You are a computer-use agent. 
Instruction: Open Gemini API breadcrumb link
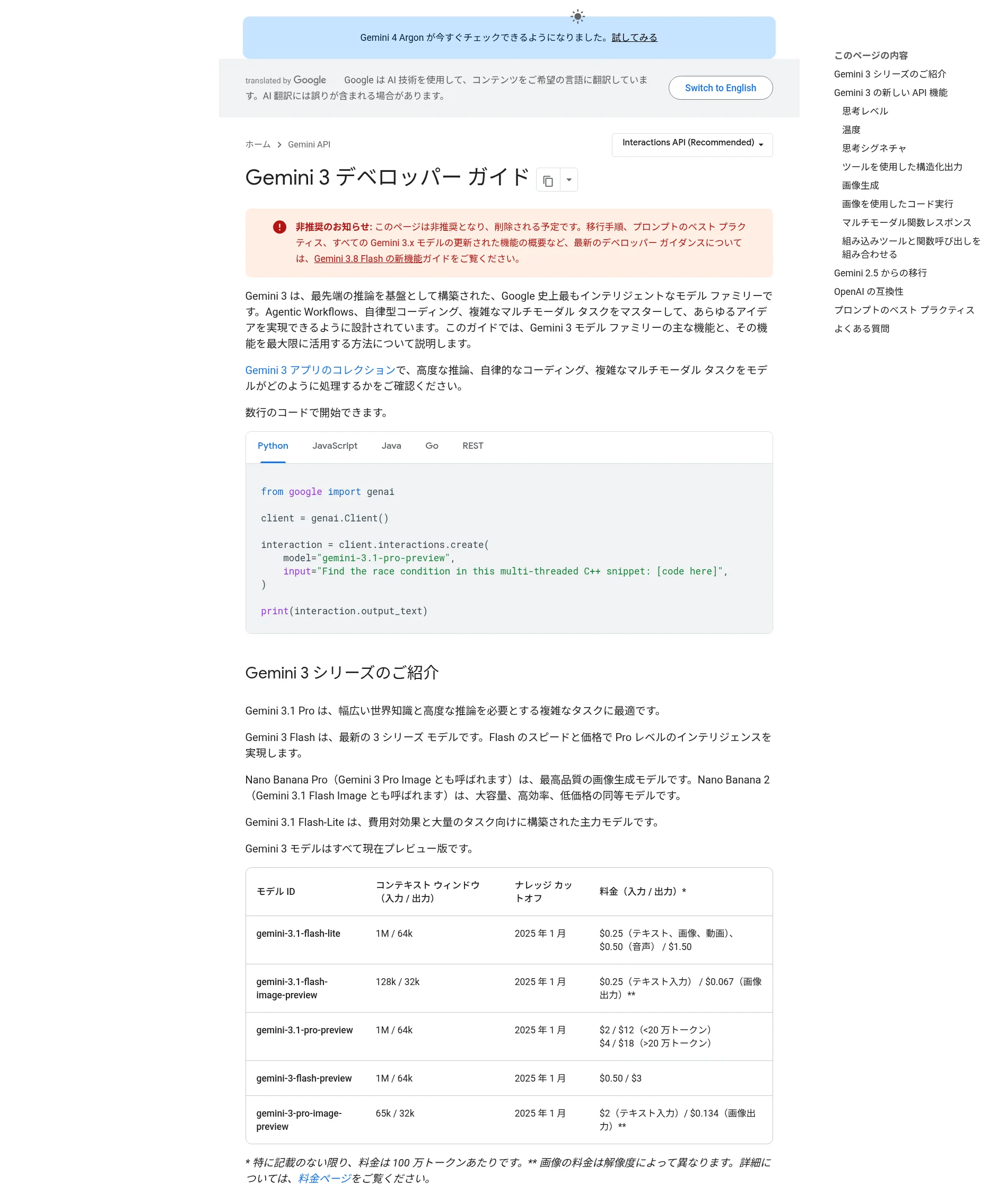pyautogui.click(x=309, y=145)
